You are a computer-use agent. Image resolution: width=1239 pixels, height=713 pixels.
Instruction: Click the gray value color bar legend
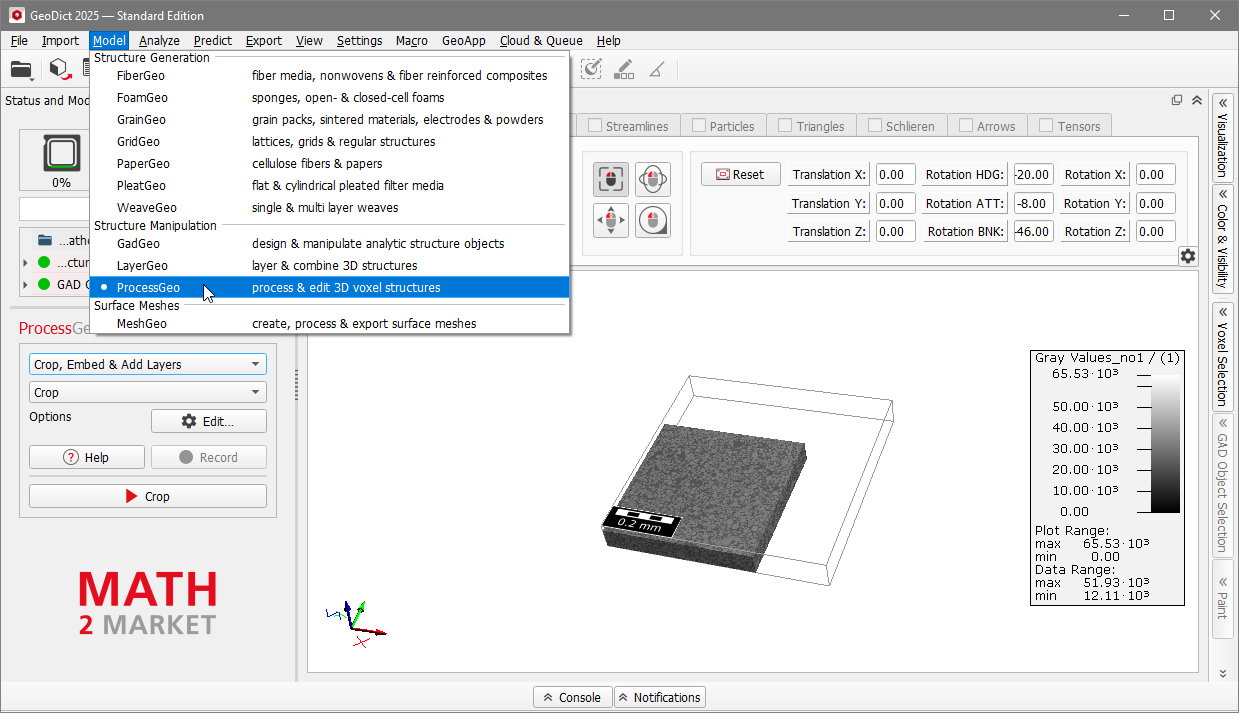(1165, 441)
